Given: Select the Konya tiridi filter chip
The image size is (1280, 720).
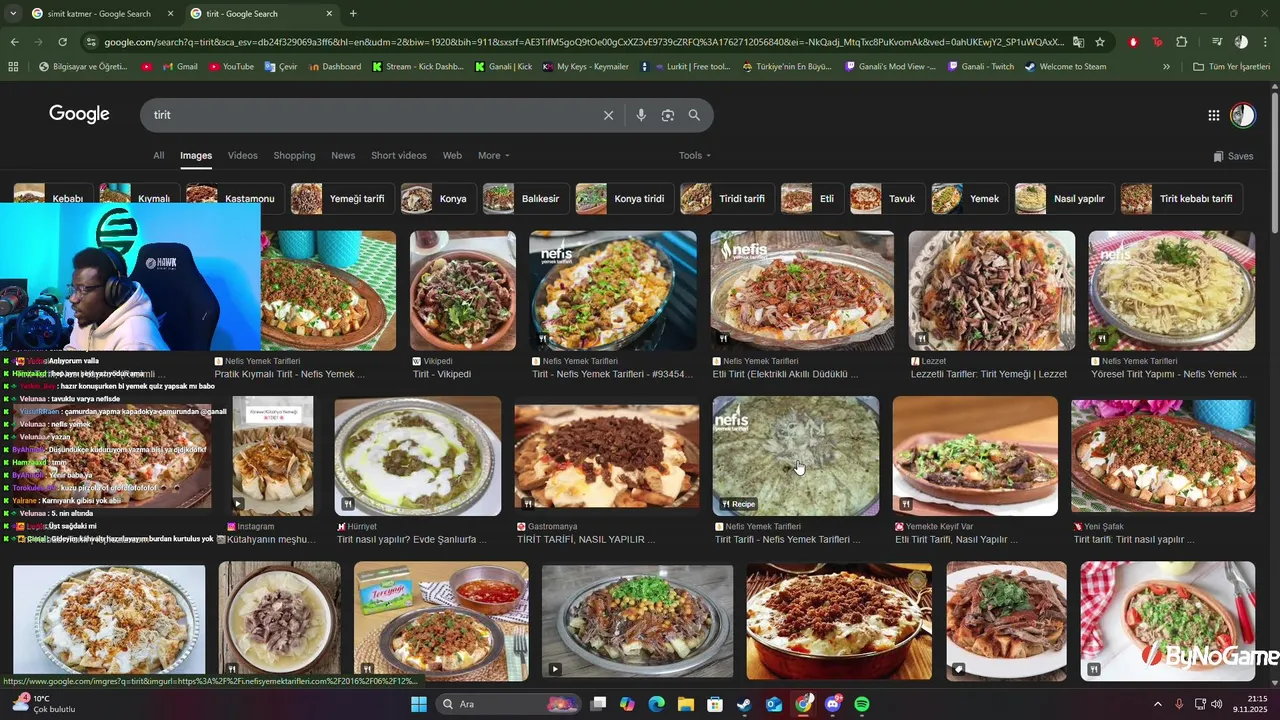Looking at the screenshot, I should coord(624,198).
